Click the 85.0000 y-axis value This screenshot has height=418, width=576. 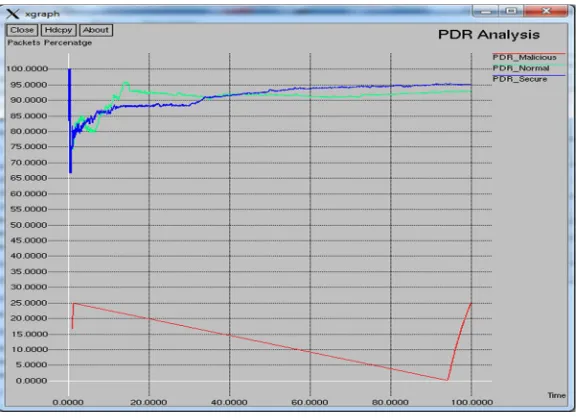point(29,116)
